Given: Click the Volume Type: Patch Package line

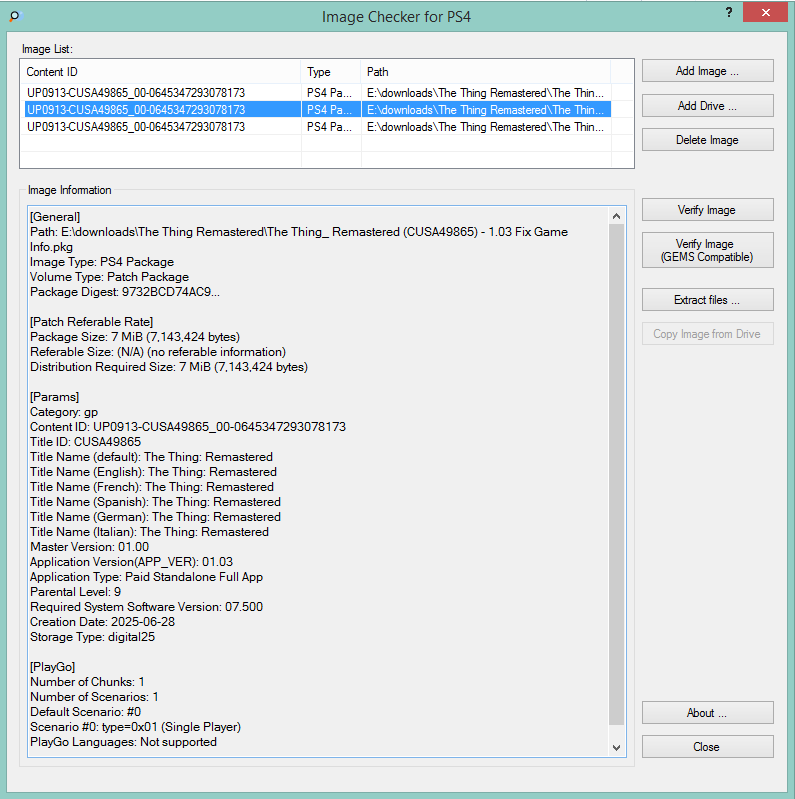Looking at the screenshot, I should click(x=110, y=277).
